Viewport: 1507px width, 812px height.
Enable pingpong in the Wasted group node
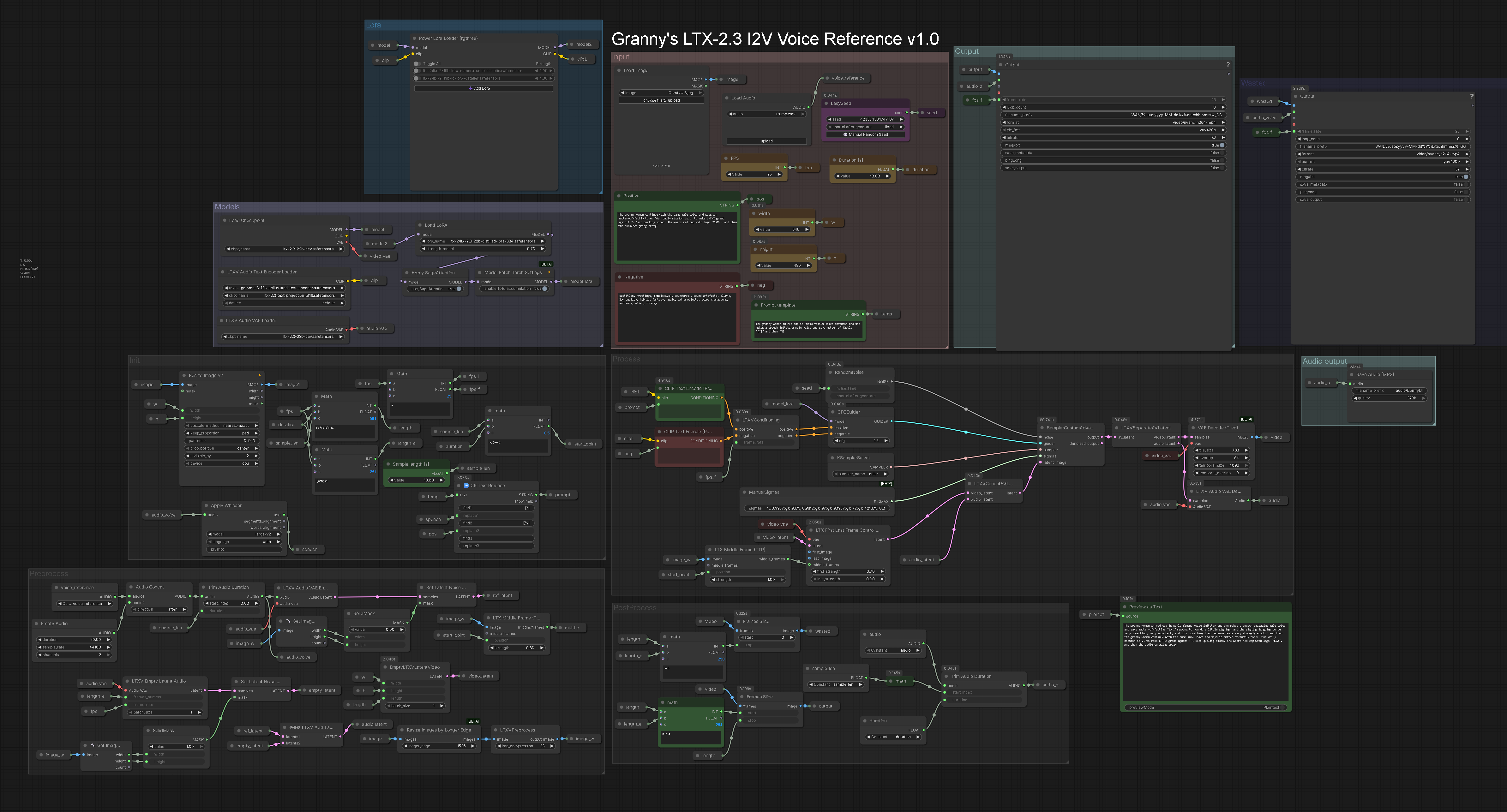[1466, 192]
